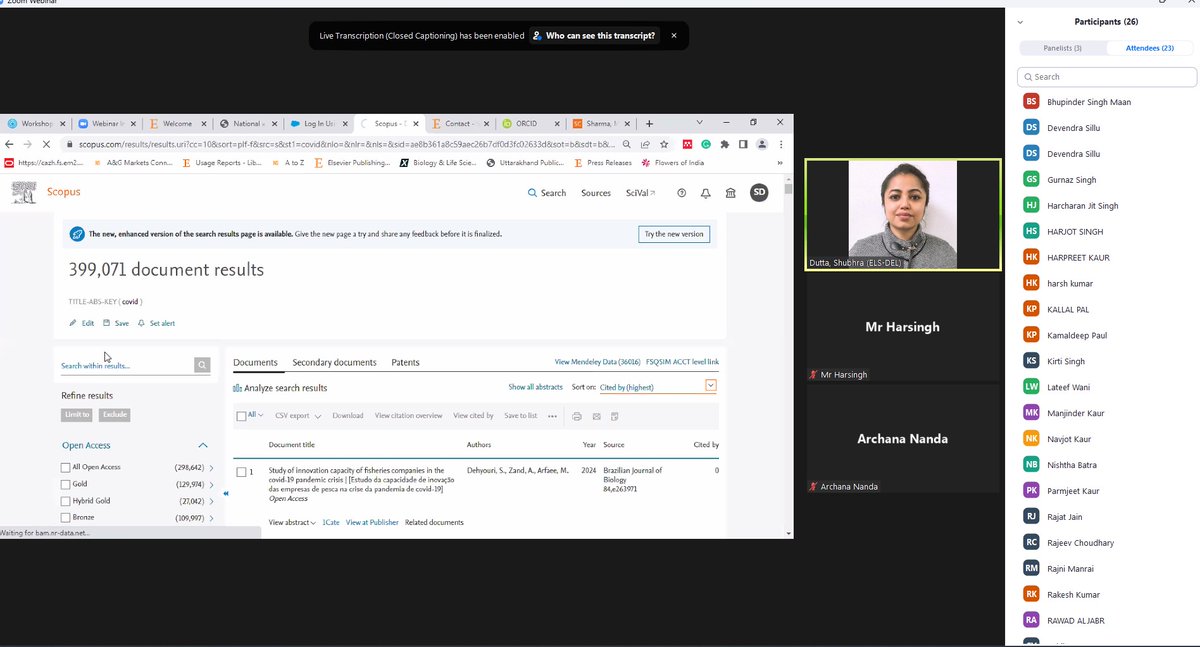The image size is (1200, 647).
Task: Click the Analyze search results chart icon
Action: point(237,388)
